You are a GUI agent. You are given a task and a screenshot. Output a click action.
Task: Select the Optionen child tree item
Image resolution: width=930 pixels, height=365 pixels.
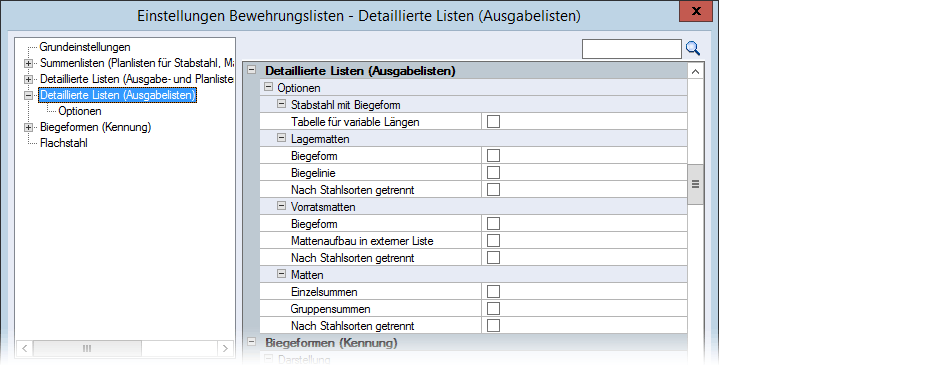coord(79,111)
